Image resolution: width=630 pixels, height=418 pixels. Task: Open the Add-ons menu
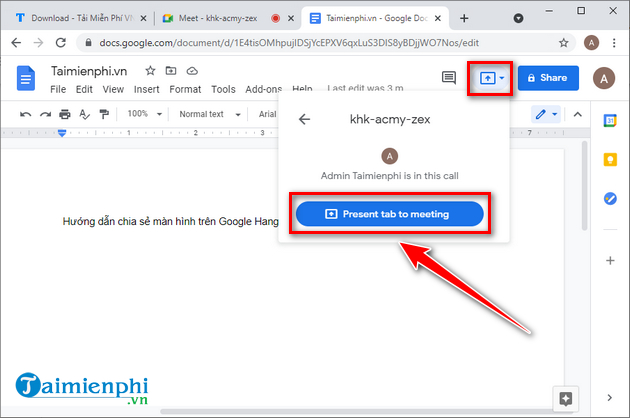pos(264,89)
